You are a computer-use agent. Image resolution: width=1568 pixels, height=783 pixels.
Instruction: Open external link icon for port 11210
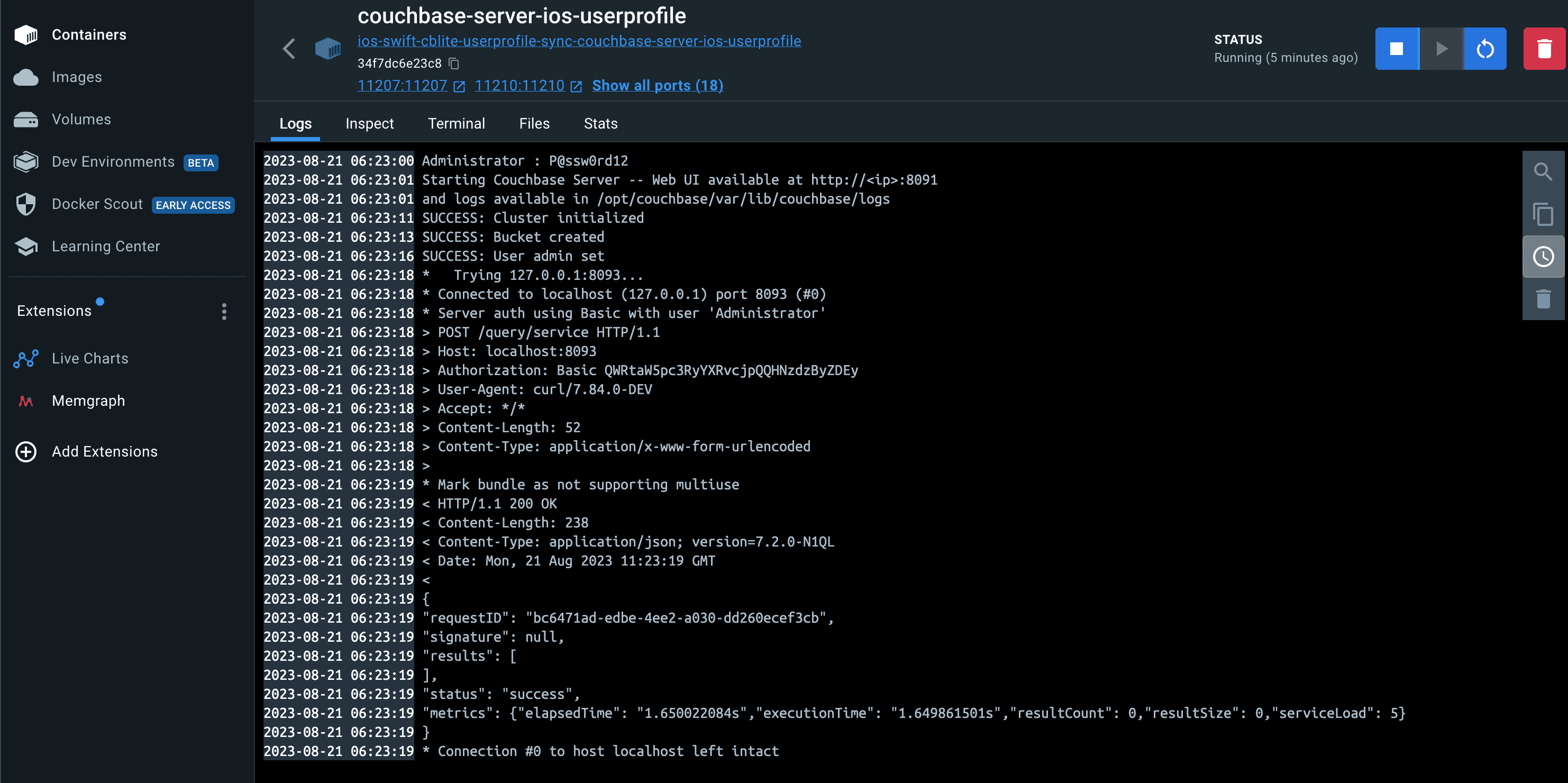(x=577, y=86)
